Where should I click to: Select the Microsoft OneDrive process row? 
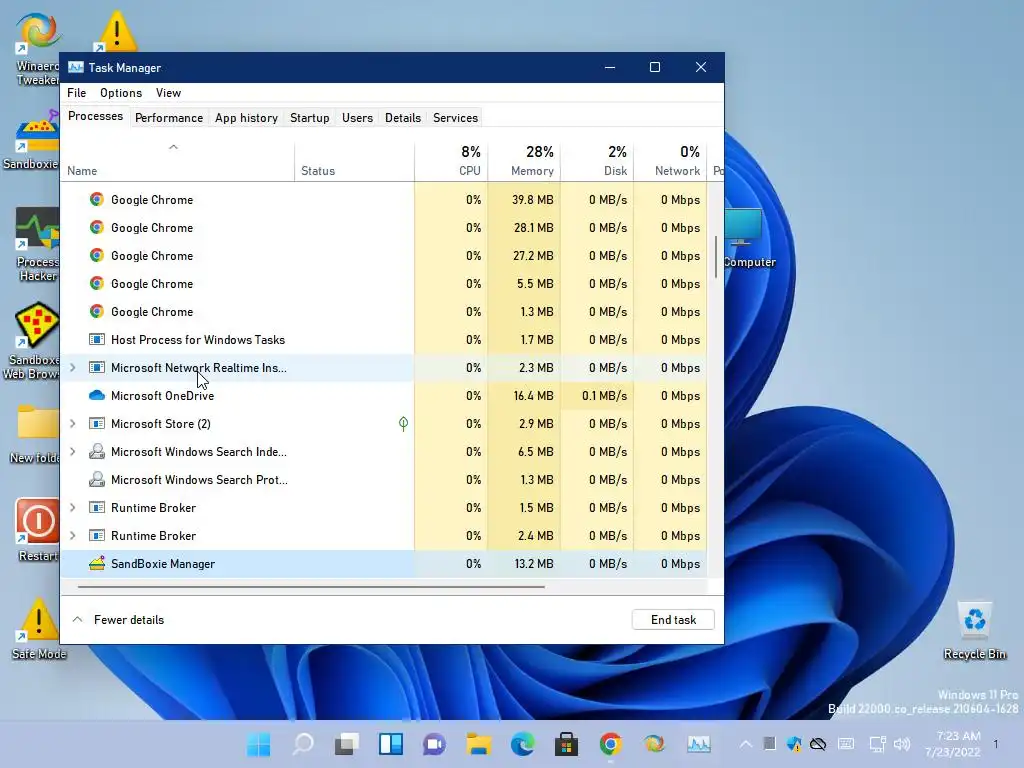tap(384, 396)
